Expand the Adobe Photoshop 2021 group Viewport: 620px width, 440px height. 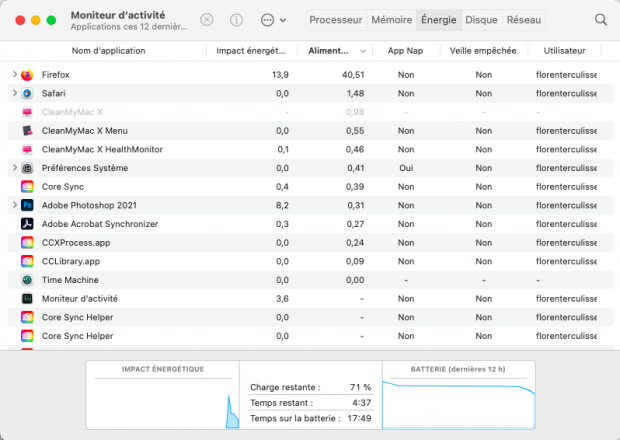tap(15, 205)
